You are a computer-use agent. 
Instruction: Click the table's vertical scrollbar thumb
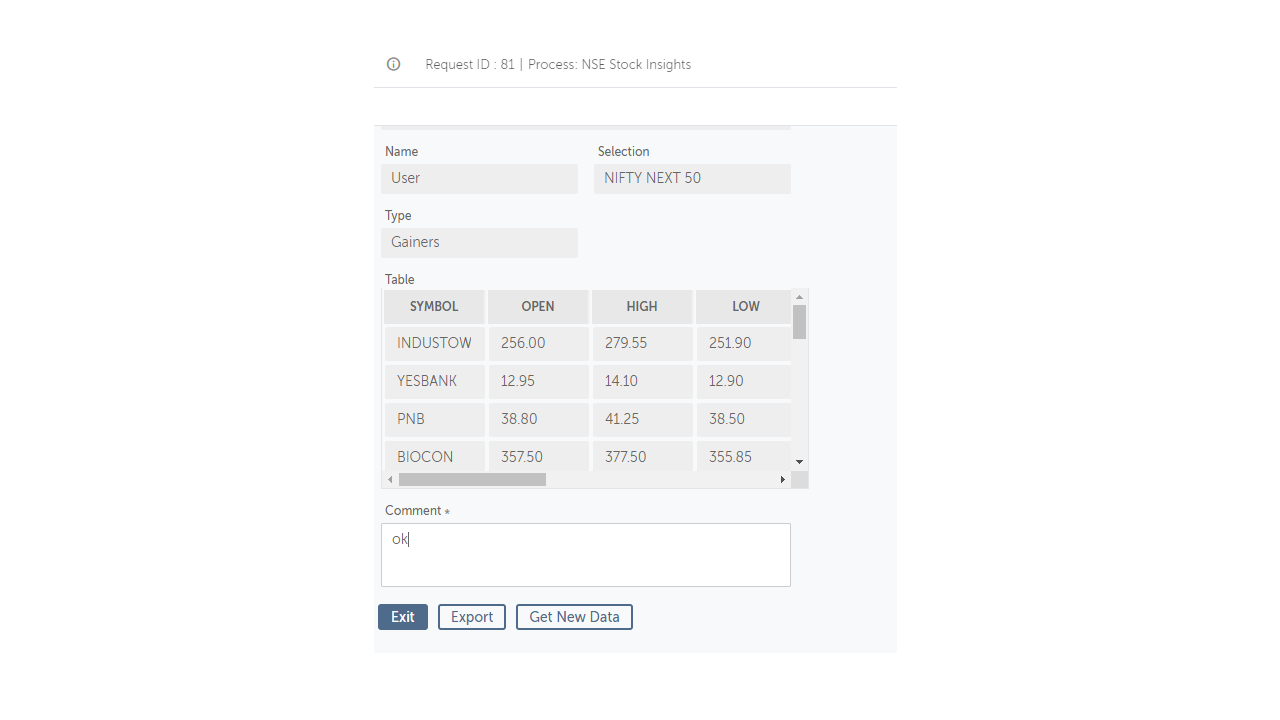[799, 322]
